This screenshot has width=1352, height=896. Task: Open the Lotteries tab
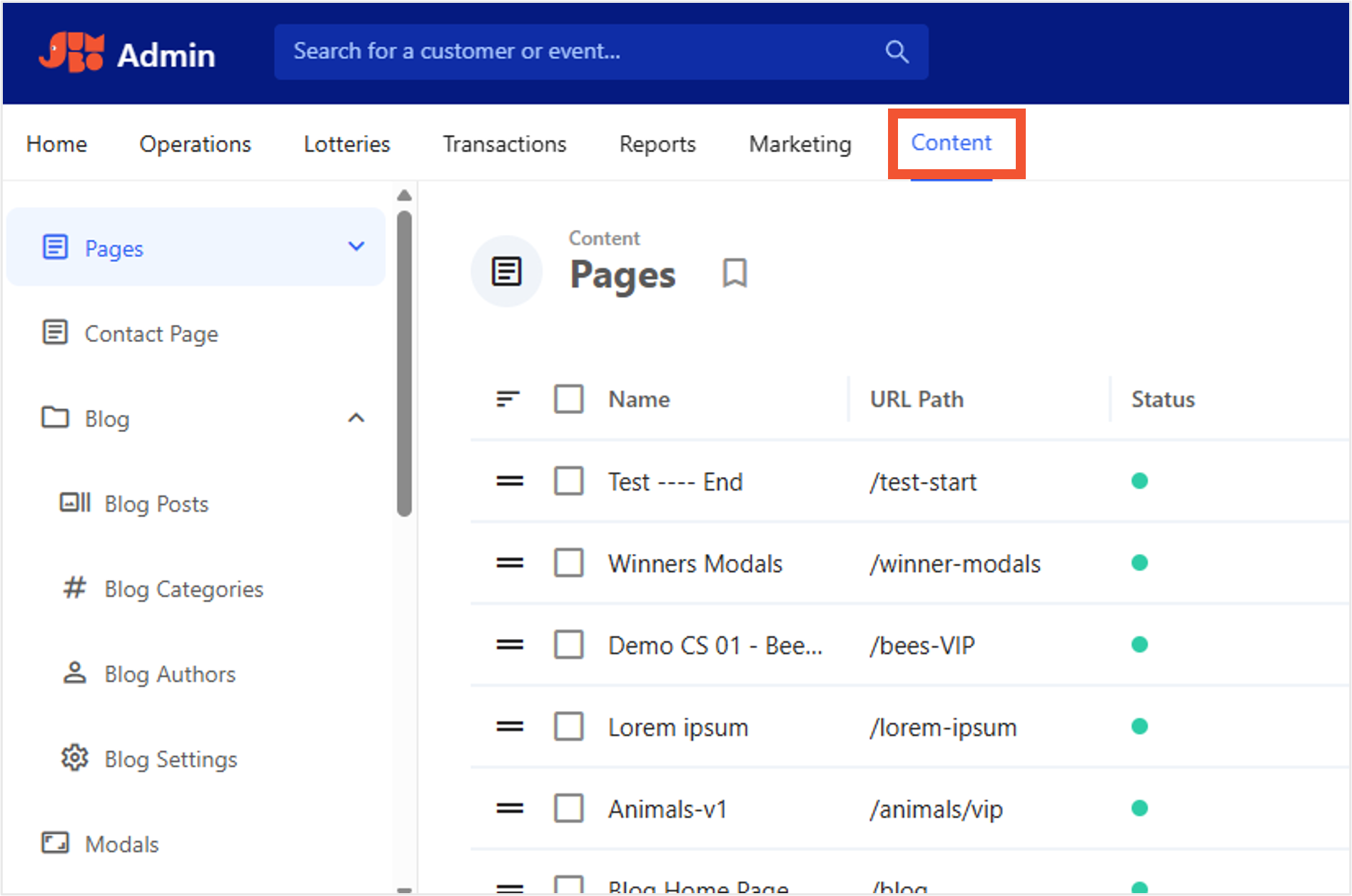tap(347, 144)
